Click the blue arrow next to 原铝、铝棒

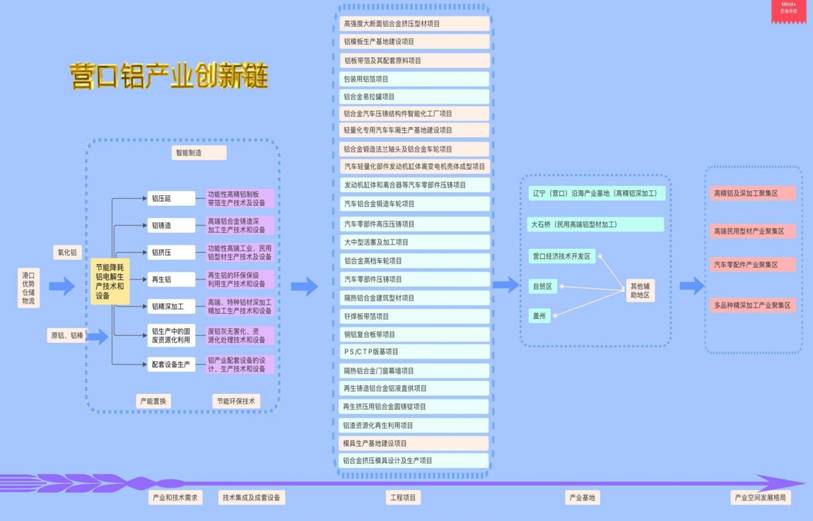(x=96, y=336)
